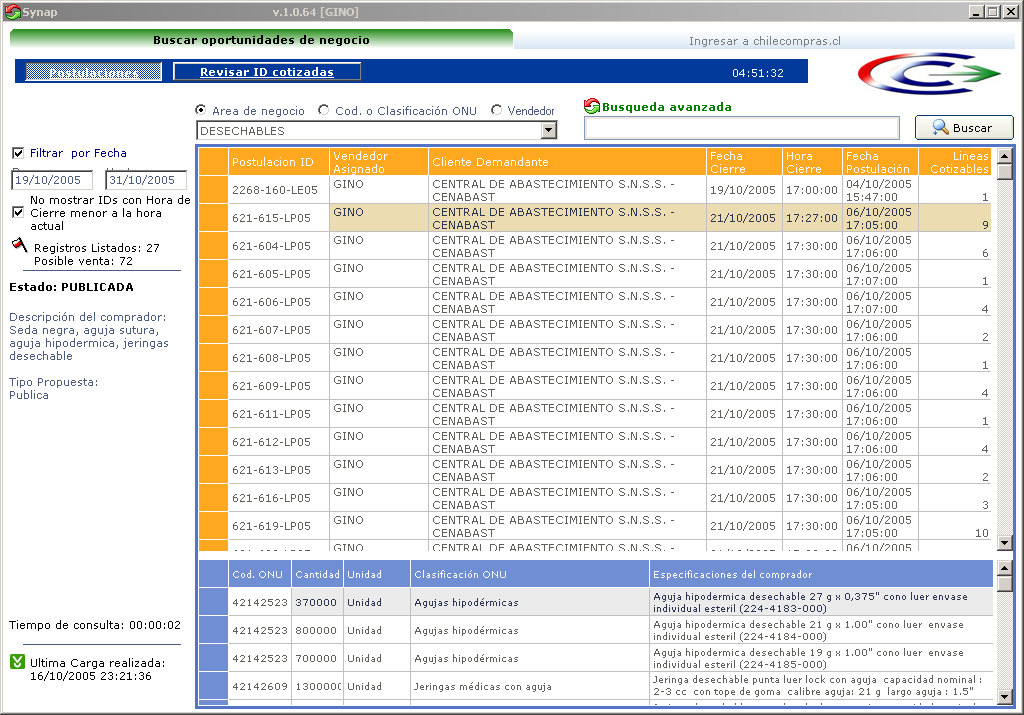1024x715 pixels.
Task: Select the Area de negocio radio button
Action: pos(200,110)
